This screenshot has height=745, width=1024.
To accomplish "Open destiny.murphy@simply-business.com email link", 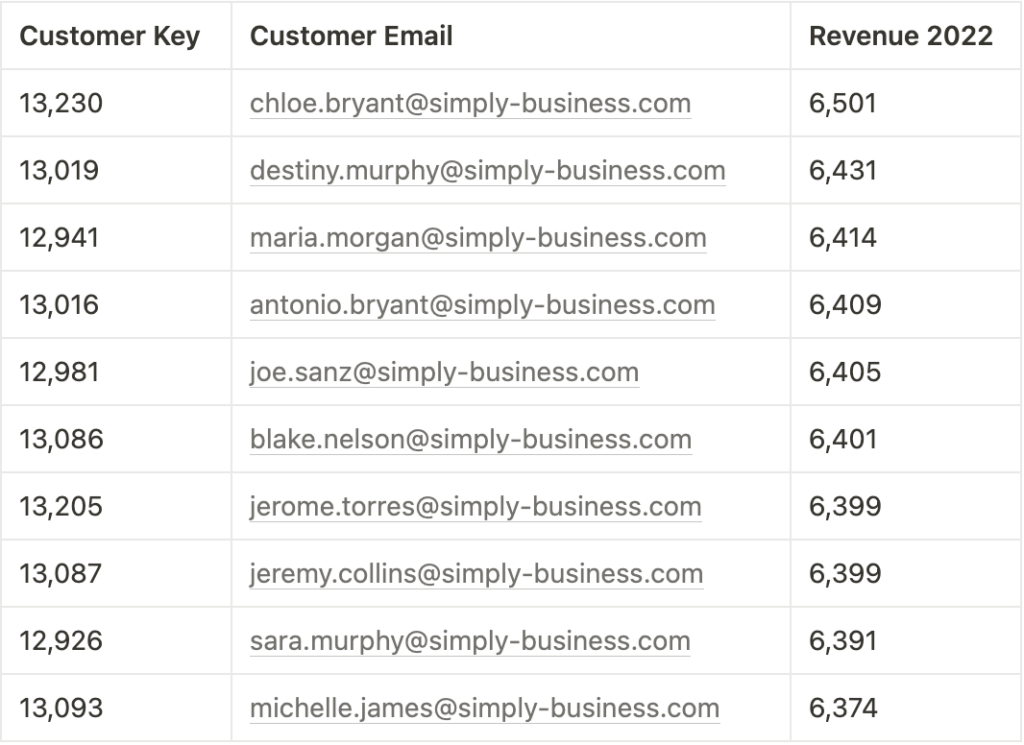I will [488, 170].
